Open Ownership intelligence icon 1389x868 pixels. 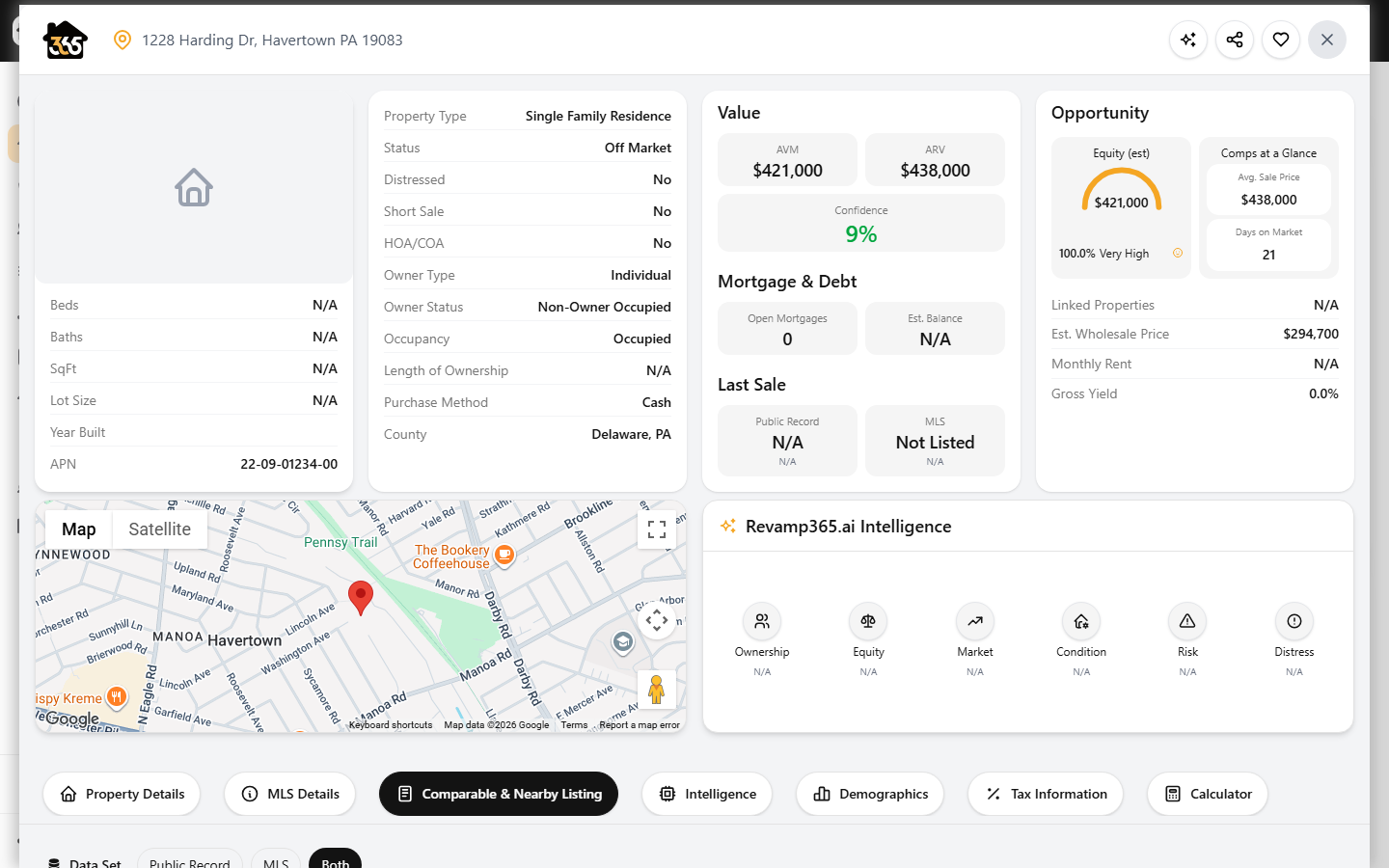click(762, 621)
